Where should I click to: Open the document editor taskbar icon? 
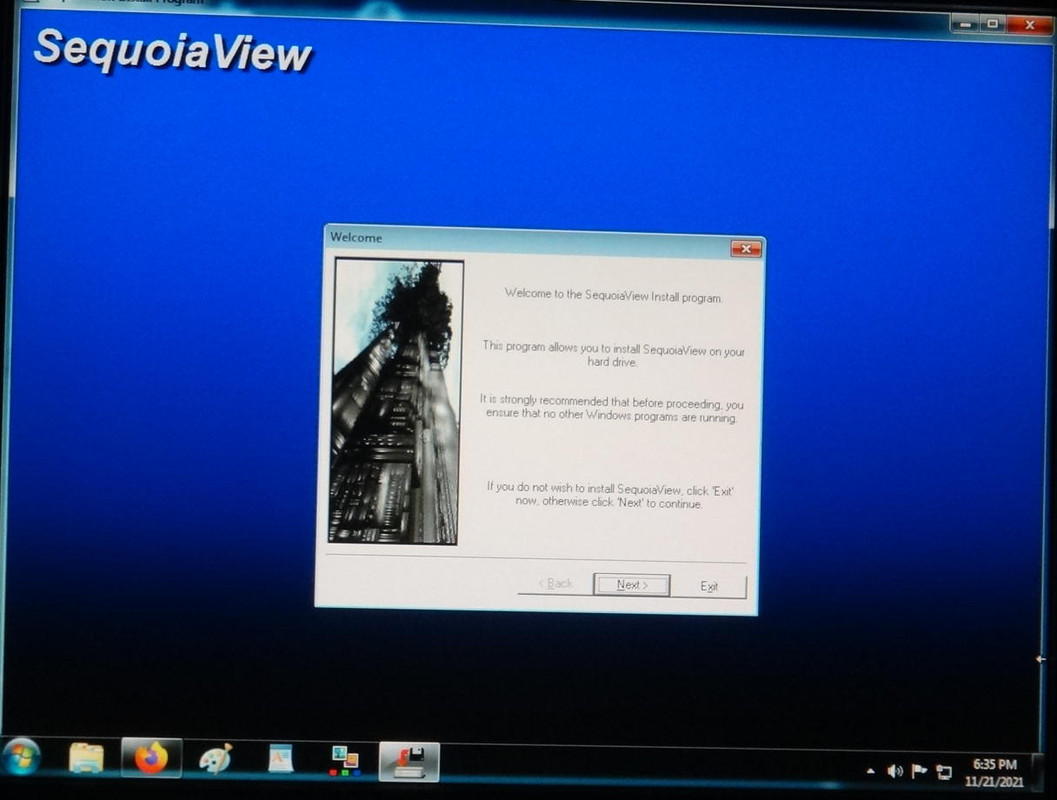tap(280, 760)
